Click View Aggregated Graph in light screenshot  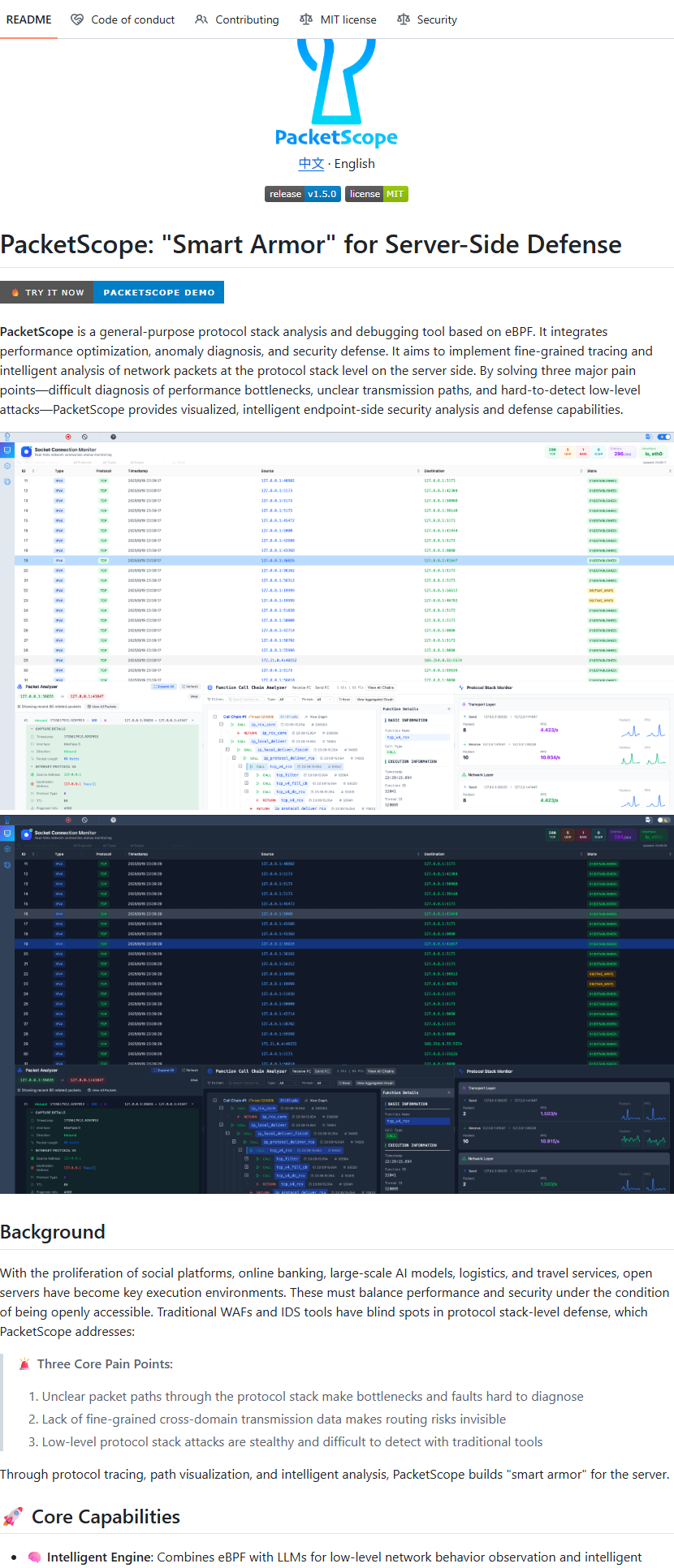375,700
